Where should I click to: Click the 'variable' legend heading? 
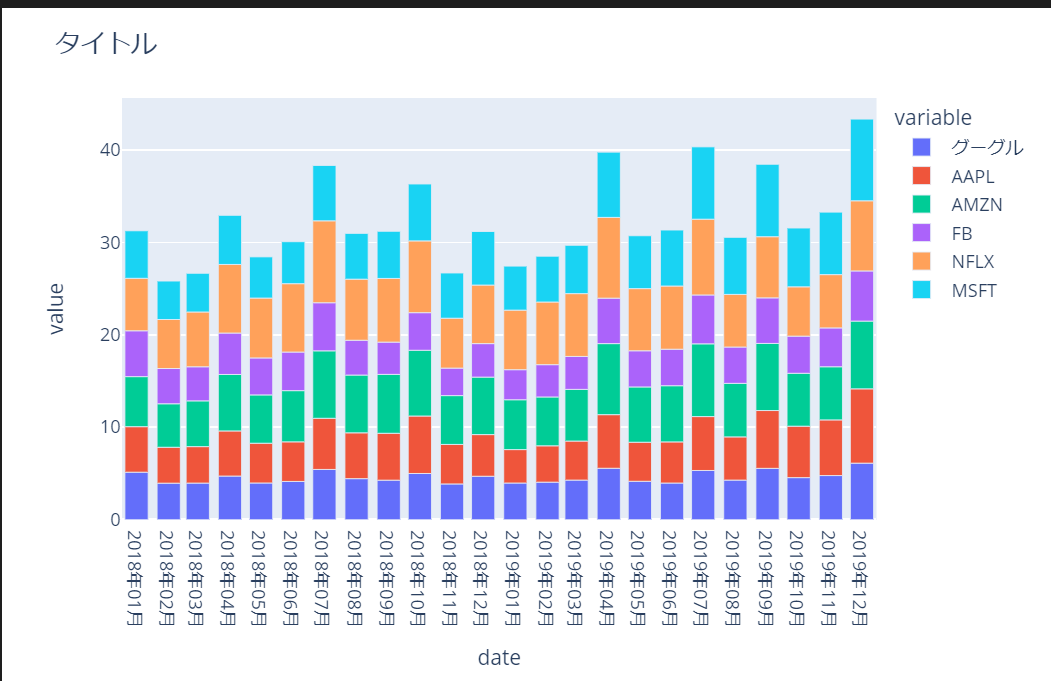(x=935, y=117)
